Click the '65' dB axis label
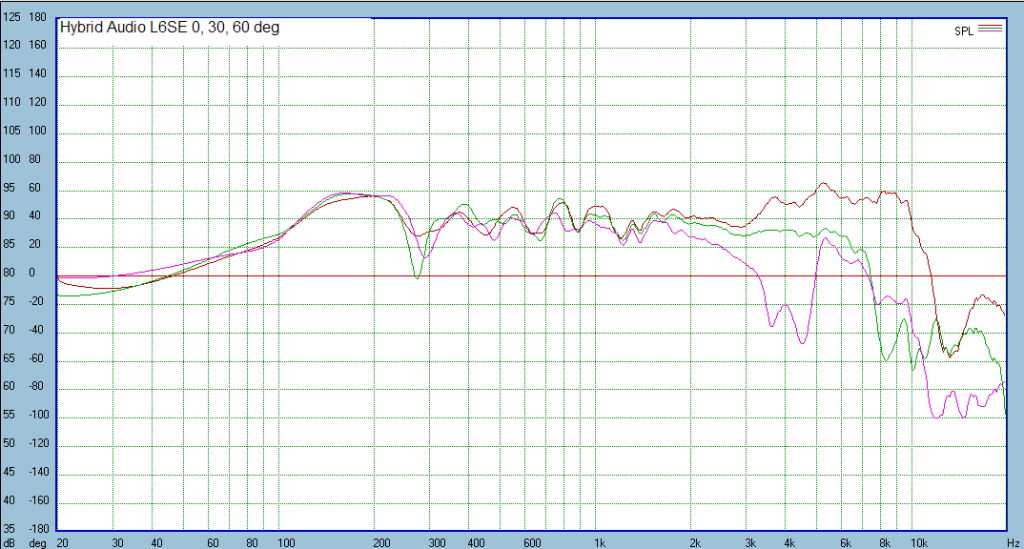 (x=9, y=358)
